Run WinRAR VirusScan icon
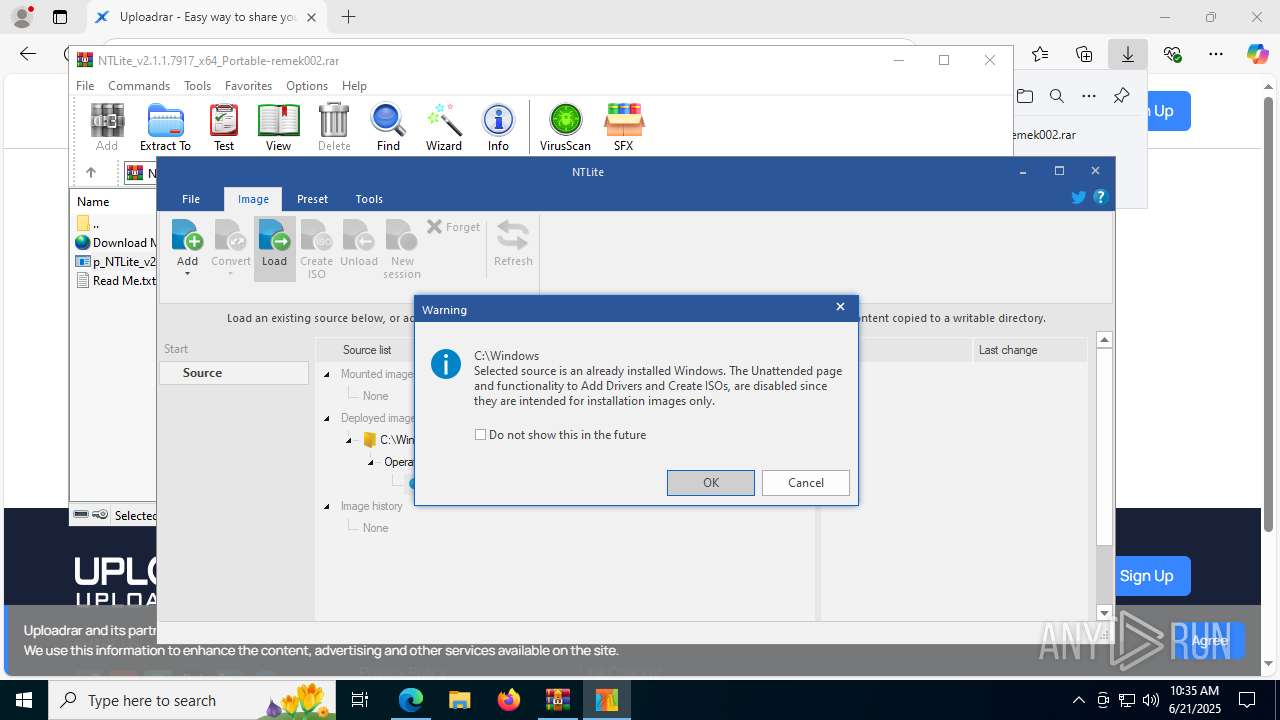Viewport: 1280px width, 720px height. tap(565, 127)
